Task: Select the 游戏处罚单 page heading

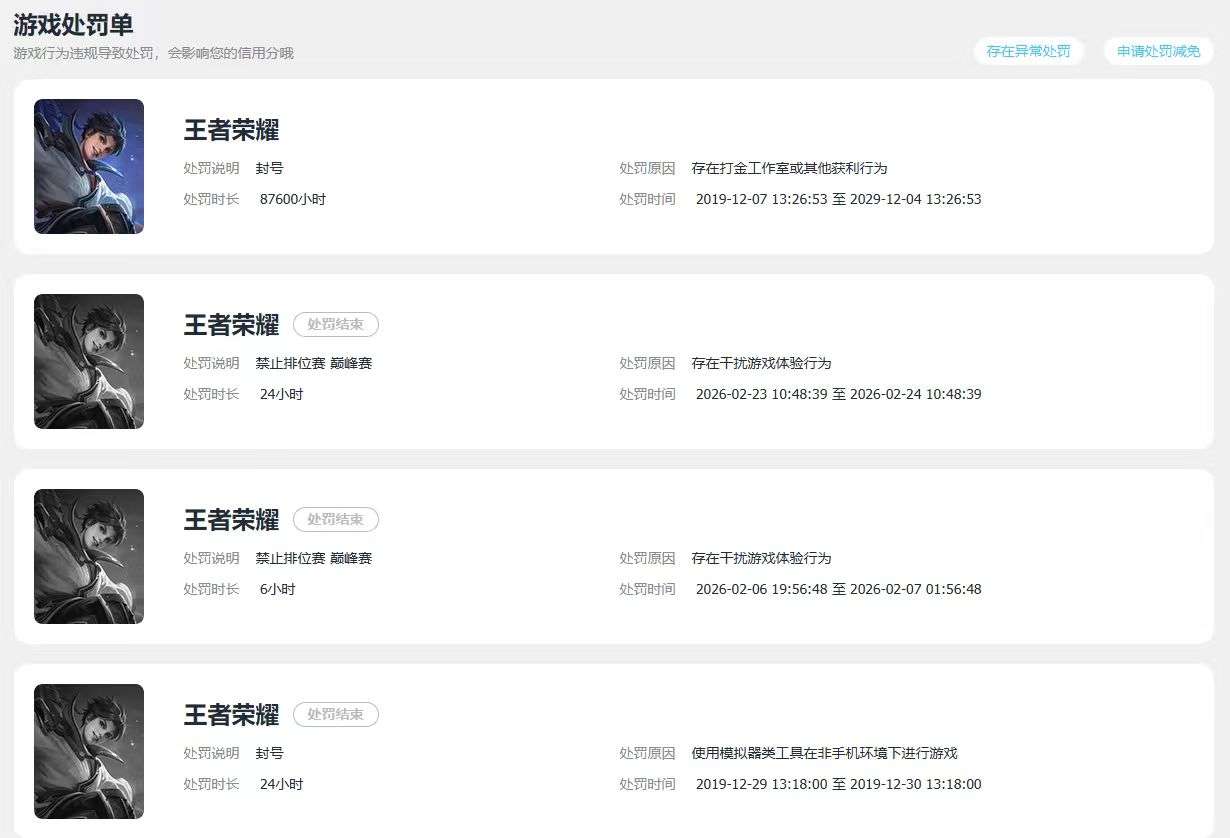Action: point(73,24)
